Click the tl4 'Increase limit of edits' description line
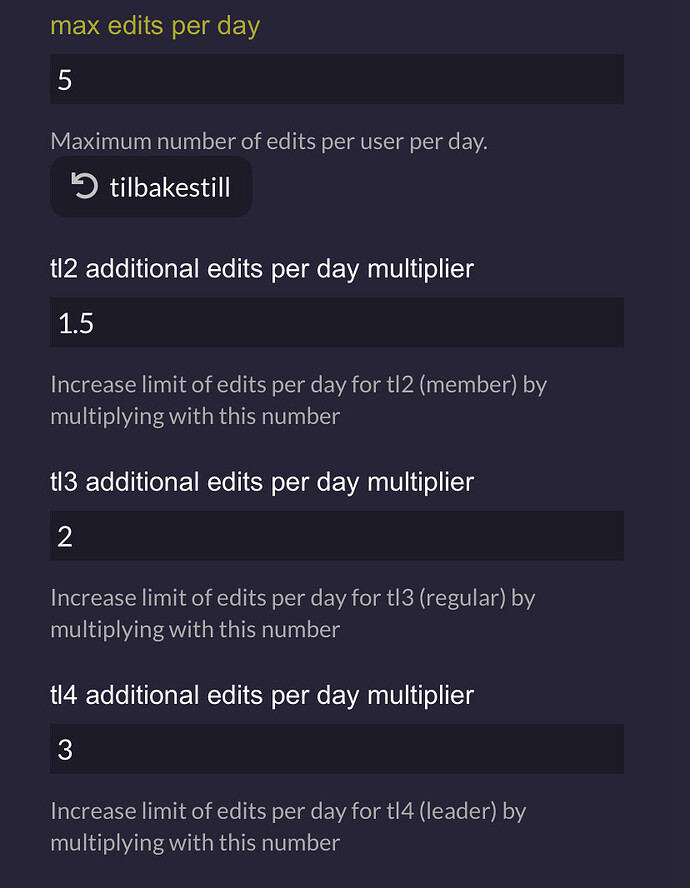The height and width of the screenshot is (888, 690). [x=288, y=812]
